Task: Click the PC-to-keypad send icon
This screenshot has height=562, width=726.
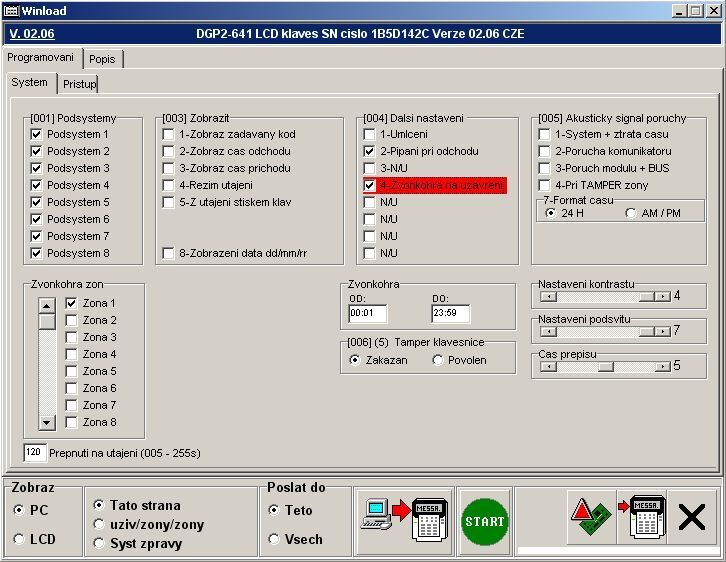Action: click(403, 521)
